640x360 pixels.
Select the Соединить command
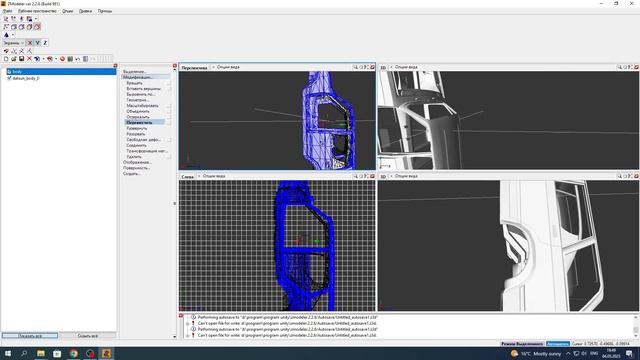[x=136, y=145]
